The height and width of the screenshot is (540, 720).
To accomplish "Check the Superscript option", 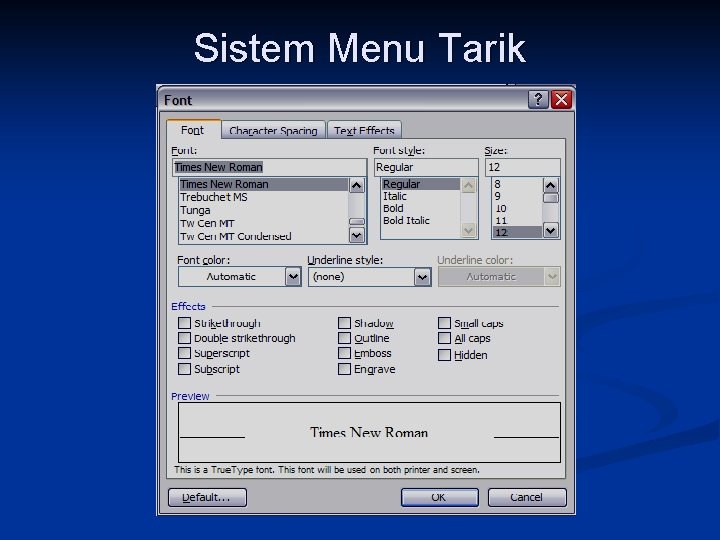I will 185,353.
